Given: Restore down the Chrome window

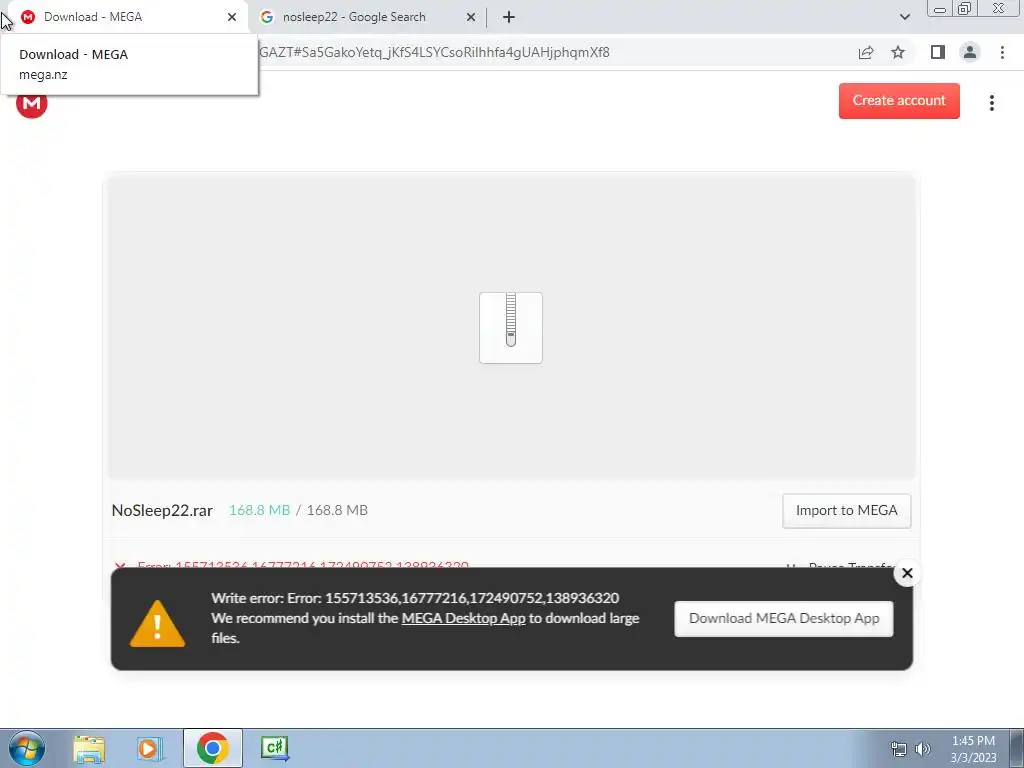Looking at the screenshot, I should point(964,9).
